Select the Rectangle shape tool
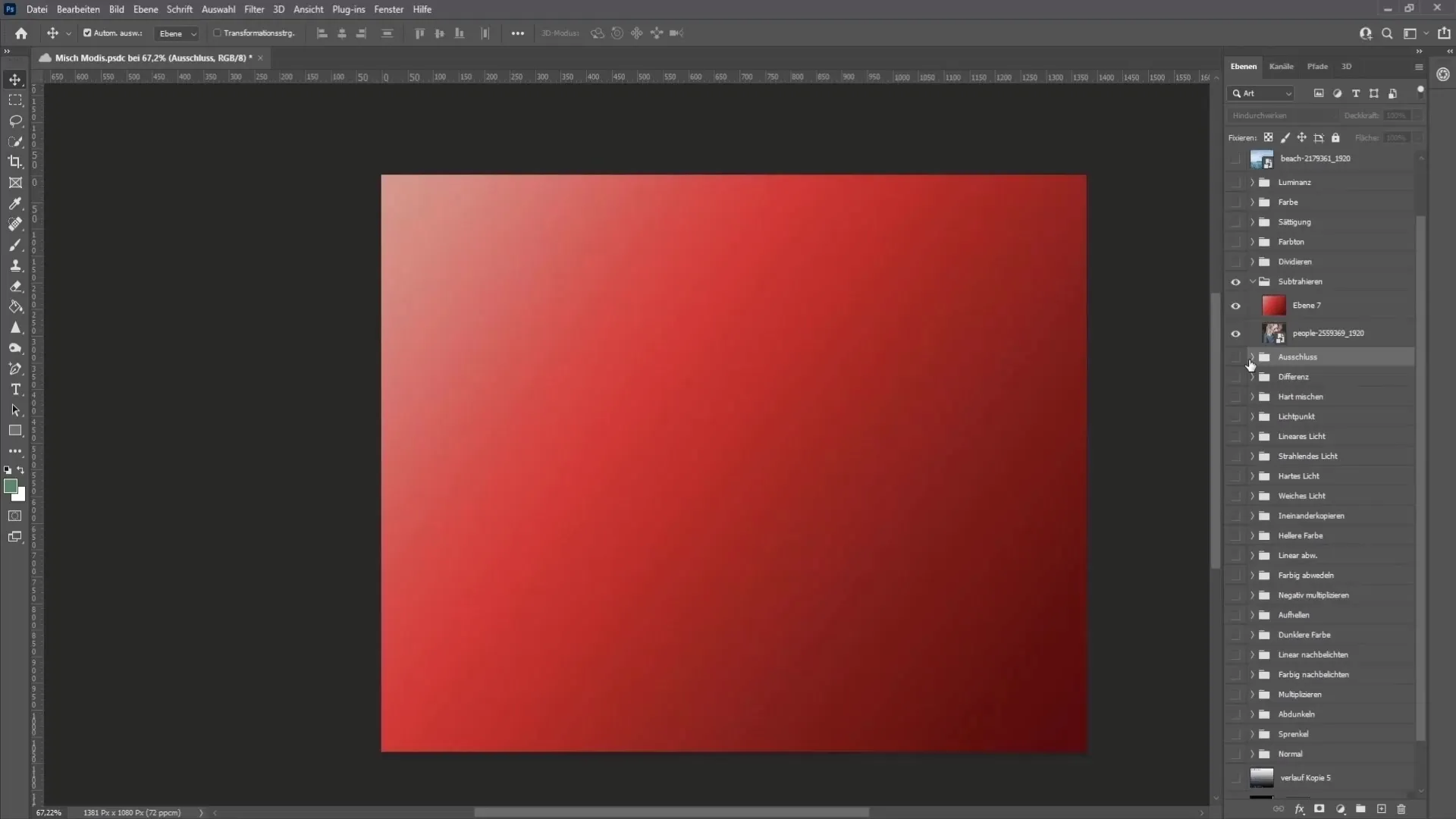Image resolution: width=1456 pixels, height=819 pixels. point(15,431)
